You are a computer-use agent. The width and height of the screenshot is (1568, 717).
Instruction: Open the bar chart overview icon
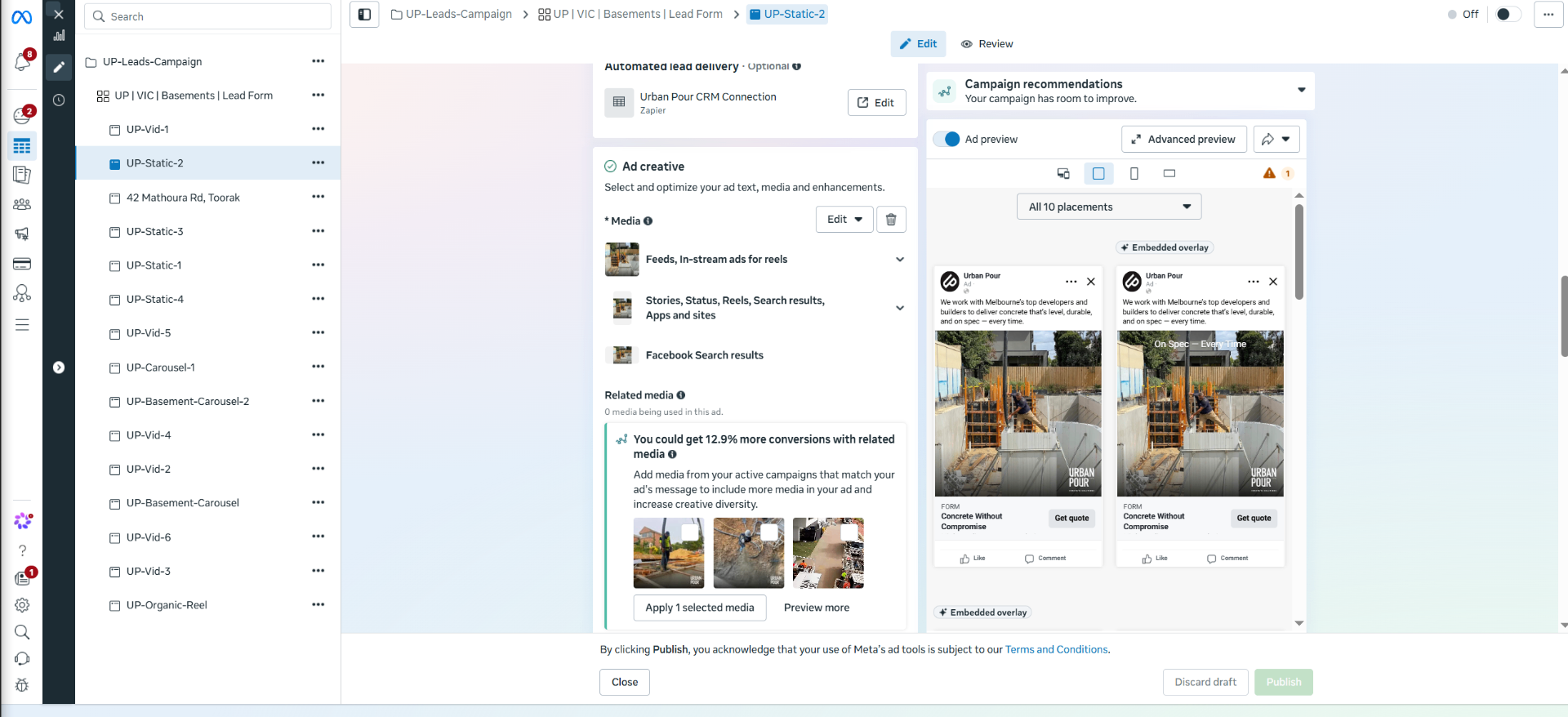pos(59,35)
